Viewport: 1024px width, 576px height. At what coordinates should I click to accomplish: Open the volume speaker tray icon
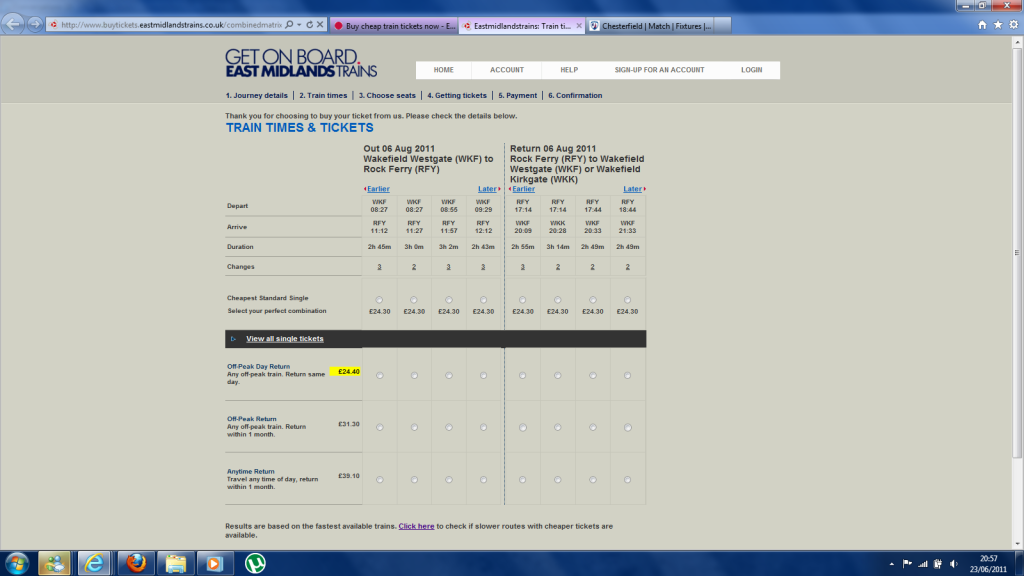click(x=954, y=564)
